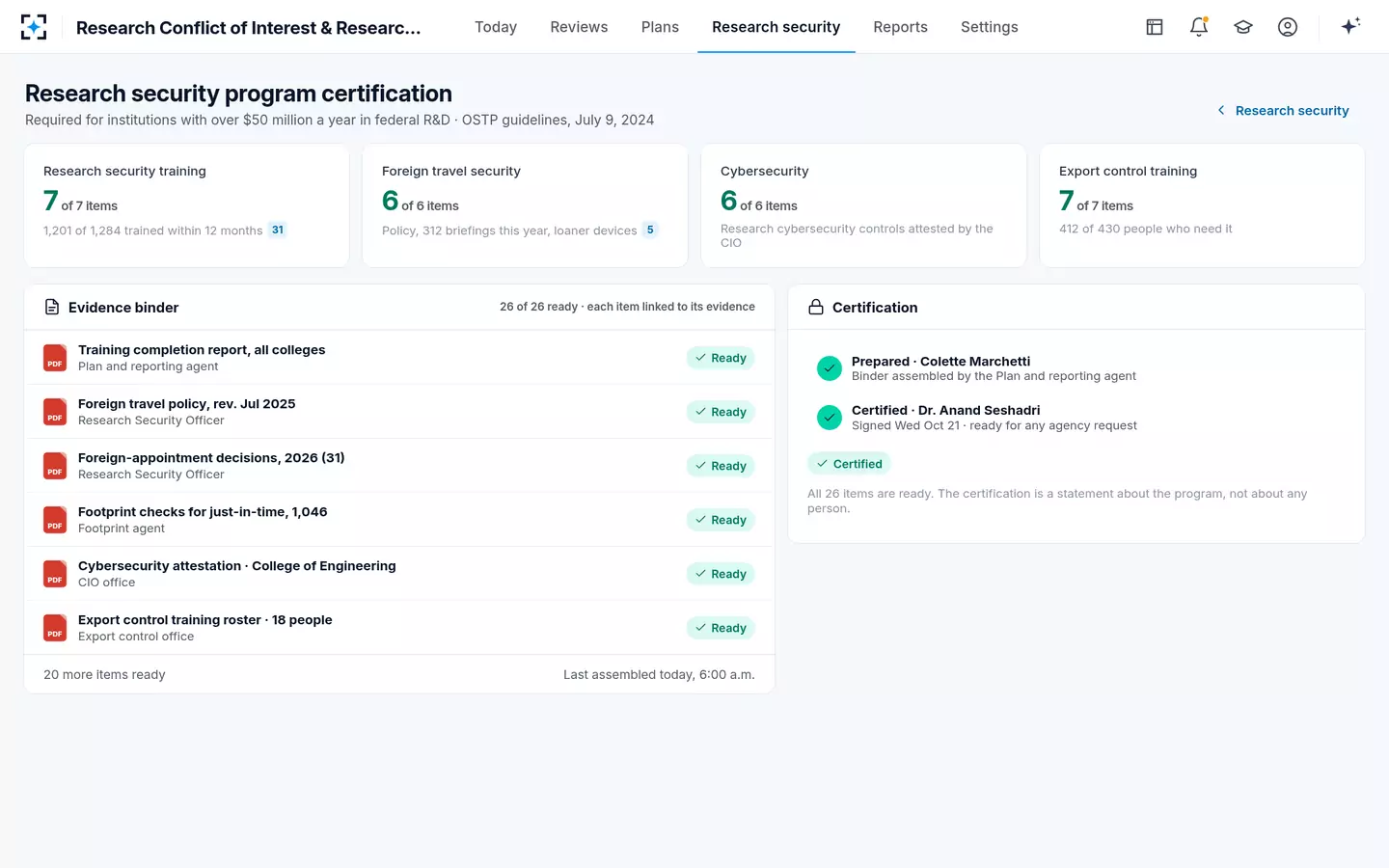Click the Certified status badge
Viewport: 1389px width, 868px height.
click(x=849, y=464)
